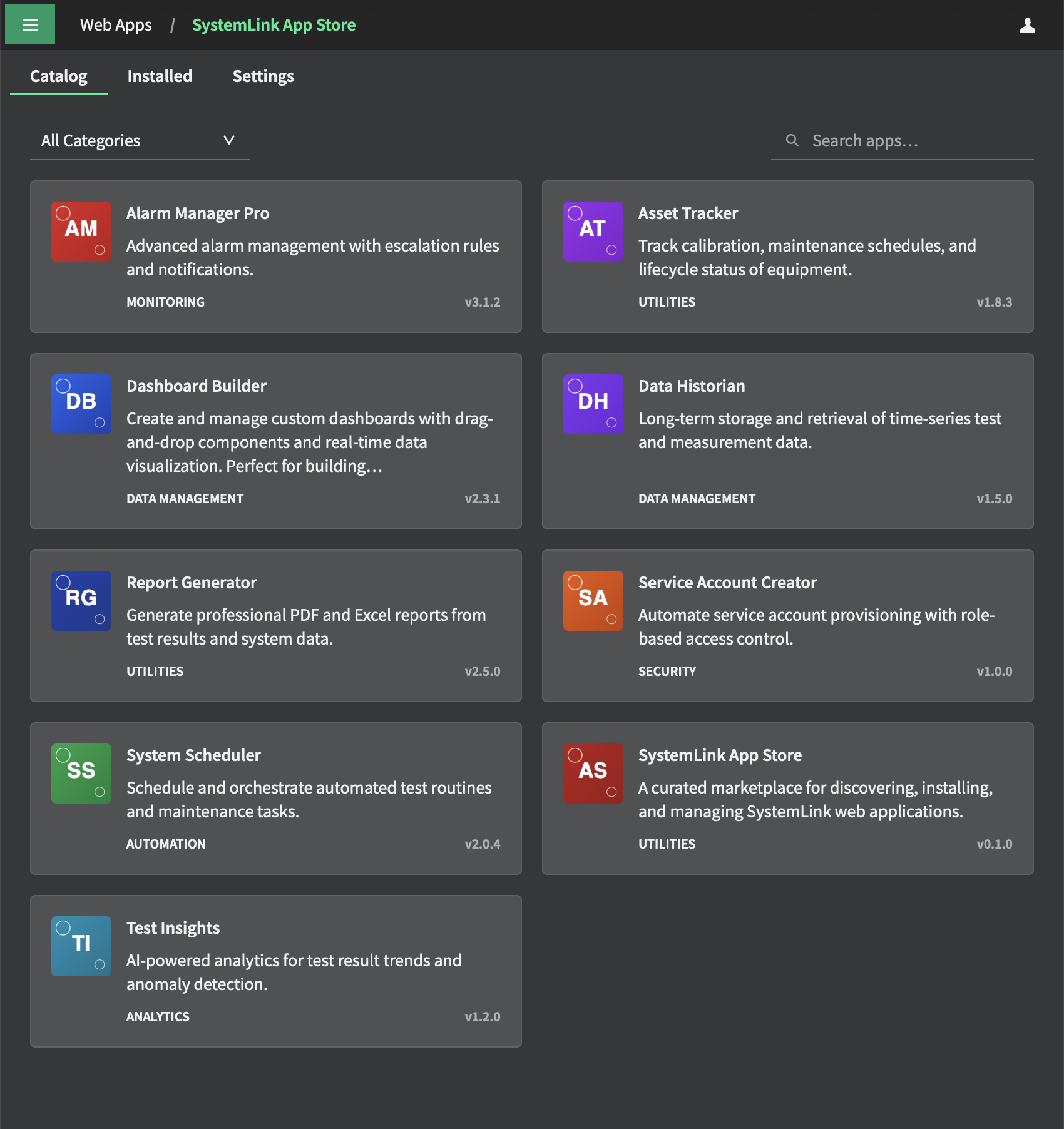Open the user account icon

[x=1027, y=25]
